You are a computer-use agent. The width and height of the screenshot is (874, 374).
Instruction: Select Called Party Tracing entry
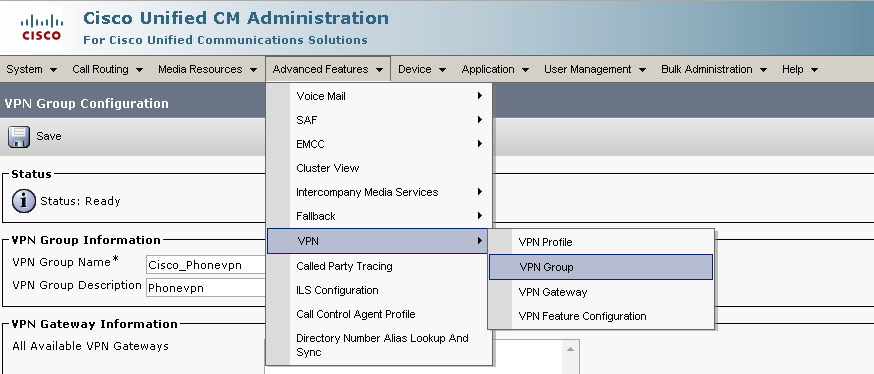[379, 266]
